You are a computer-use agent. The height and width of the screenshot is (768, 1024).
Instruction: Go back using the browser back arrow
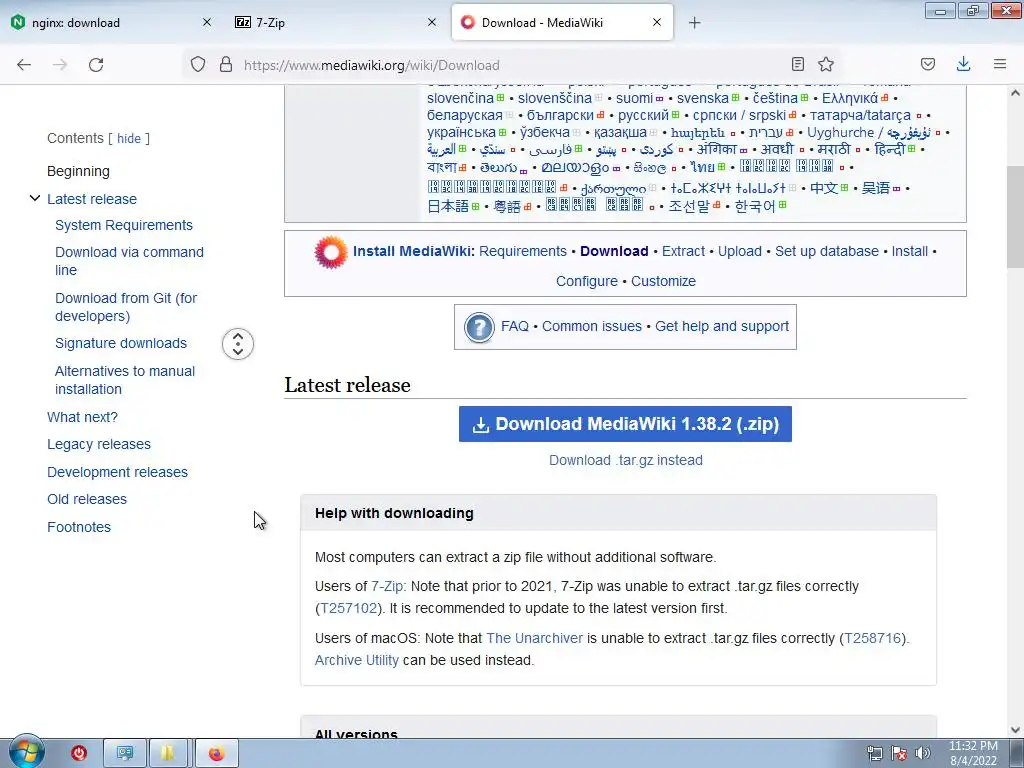coord(24,65)
